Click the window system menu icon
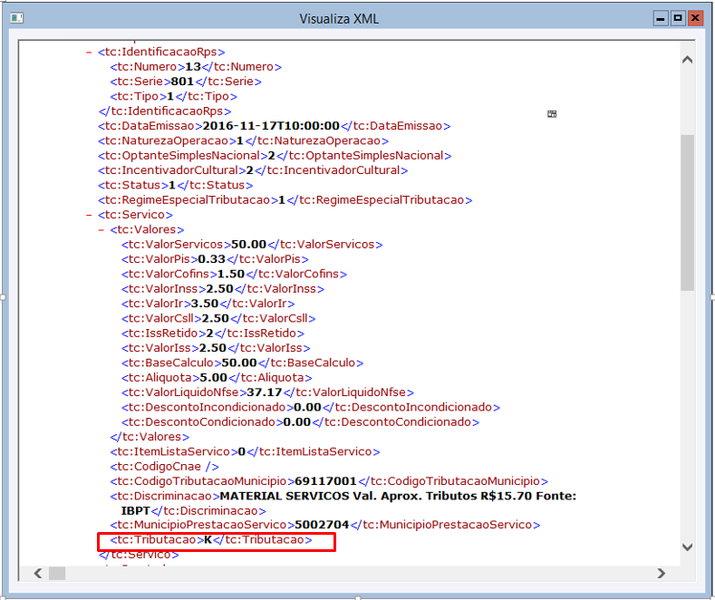This screenshot has width=715, height=600. tap(17, 18)
